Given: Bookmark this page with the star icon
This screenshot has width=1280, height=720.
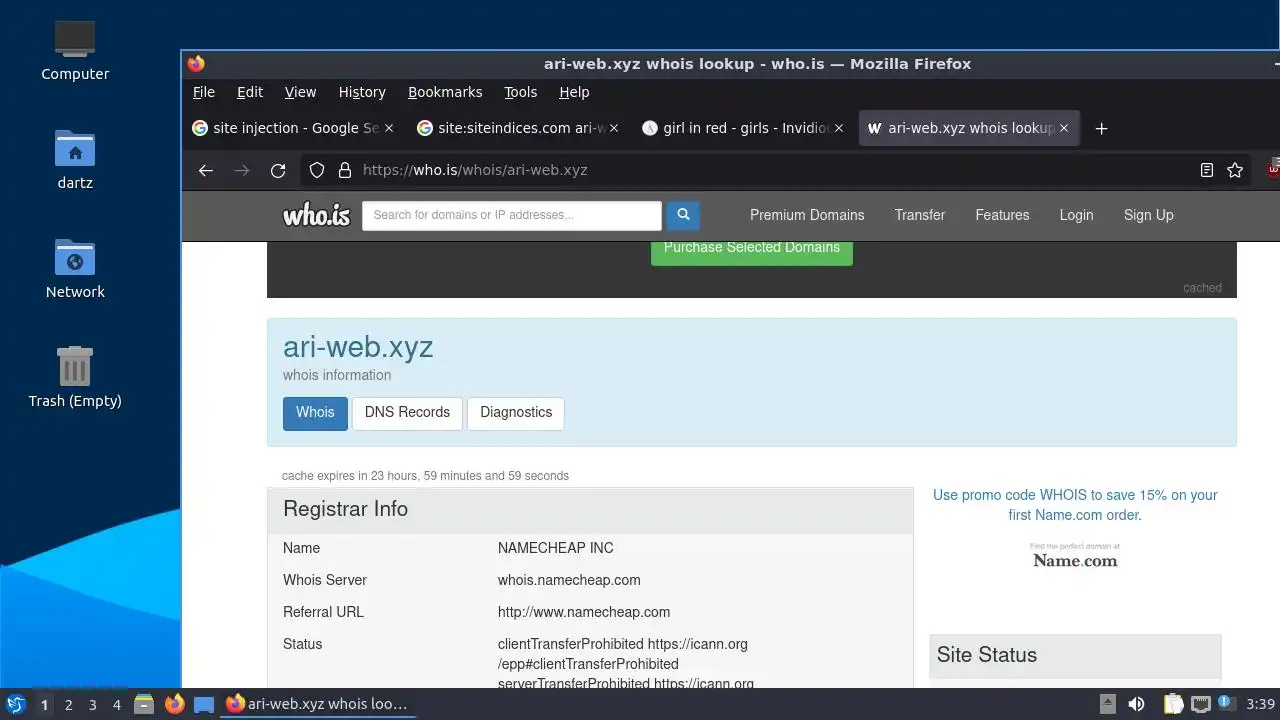Looking at the screenshot, I should [x=1235, y=170].
